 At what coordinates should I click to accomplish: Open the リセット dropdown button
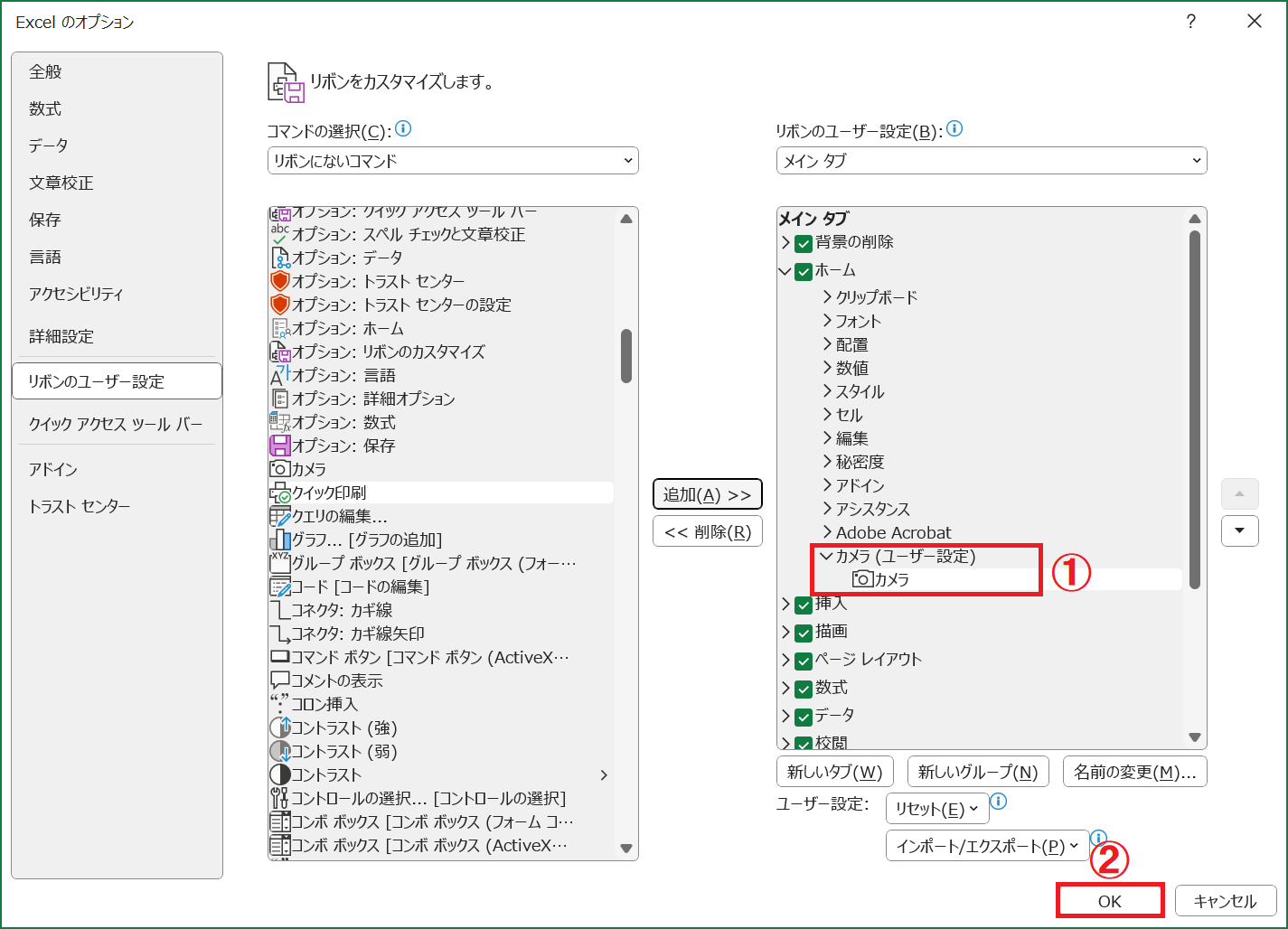[x=937, y=809]
